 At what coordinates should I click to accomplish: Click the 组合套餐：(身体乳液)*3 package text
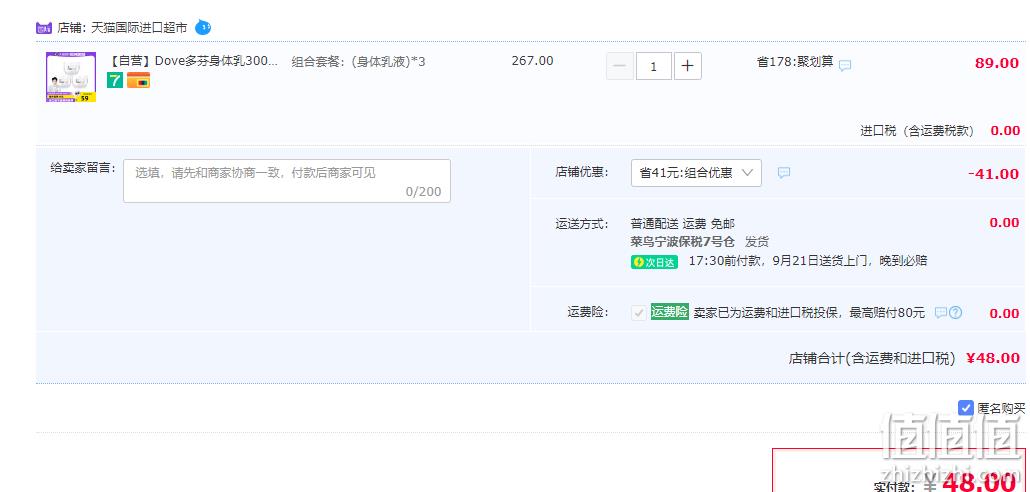pos(359,62)
